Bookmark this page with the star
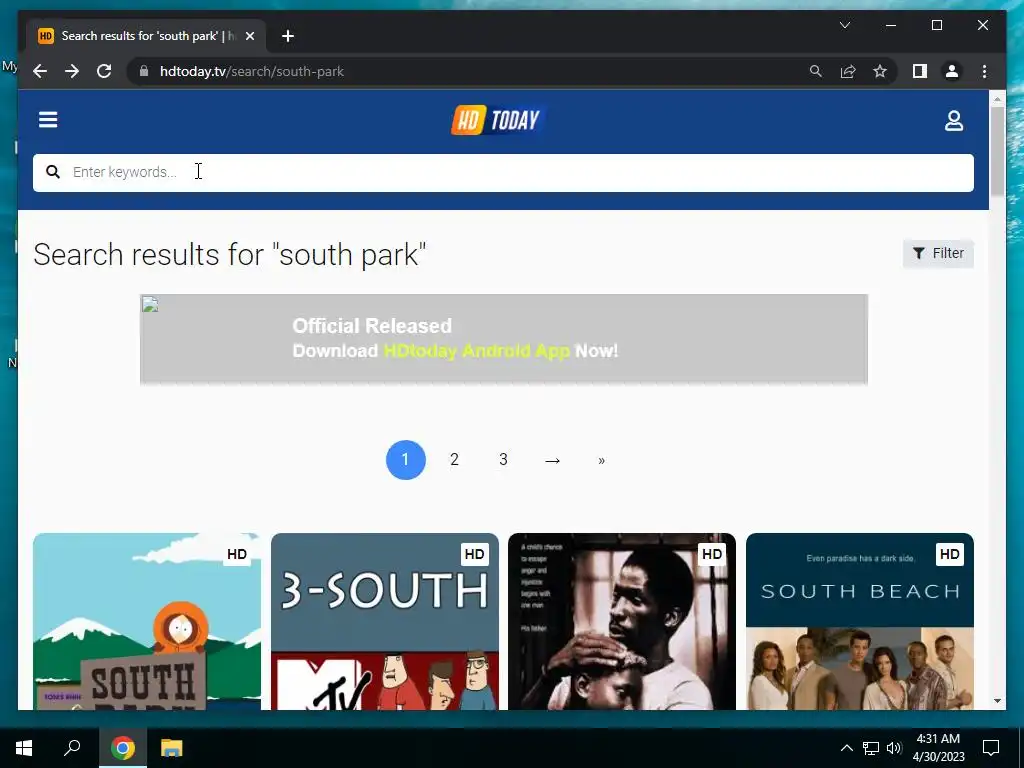1024x768 pixels. click(880, 71)
